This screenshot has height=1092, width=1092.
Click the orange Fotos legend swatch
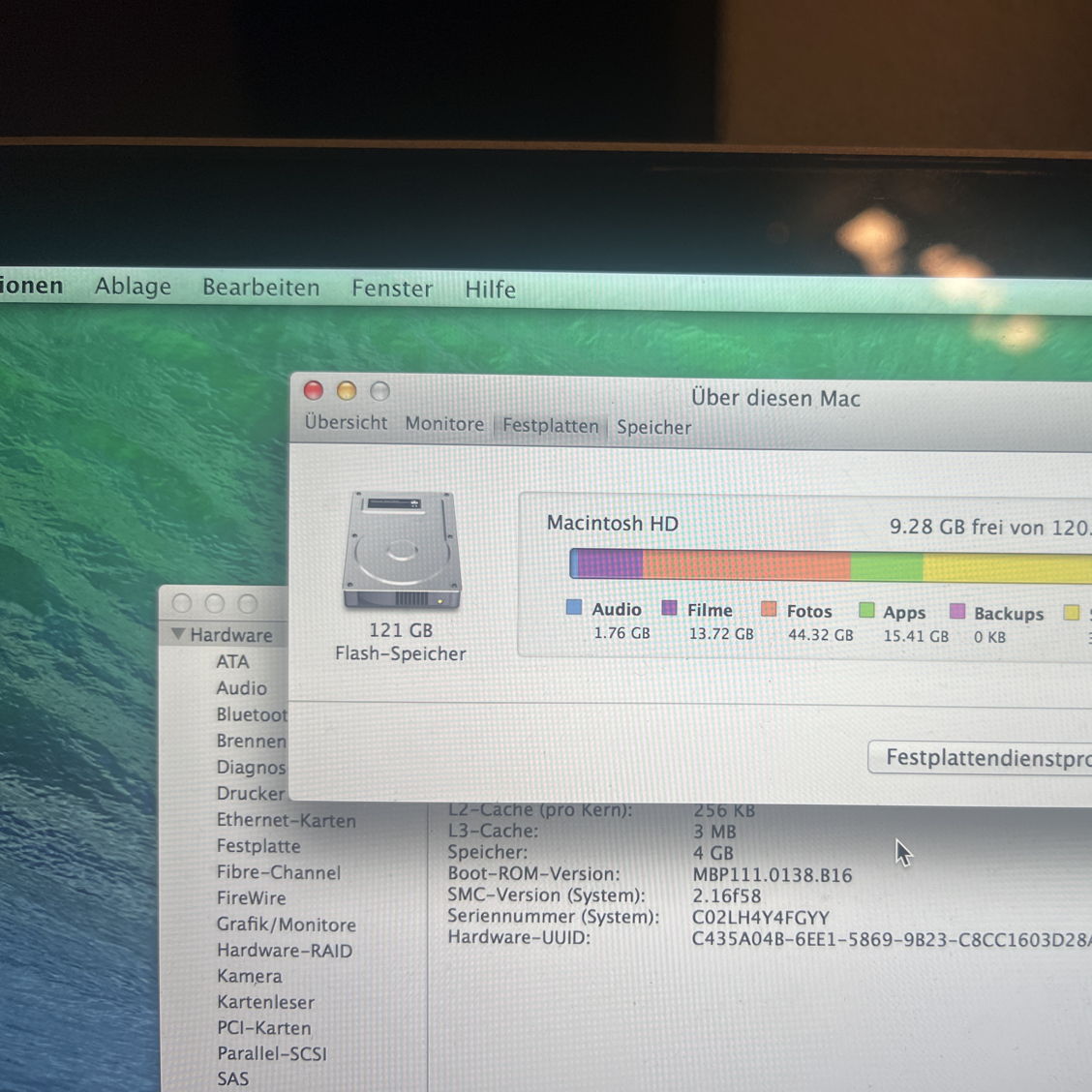(x=769, y=609)
